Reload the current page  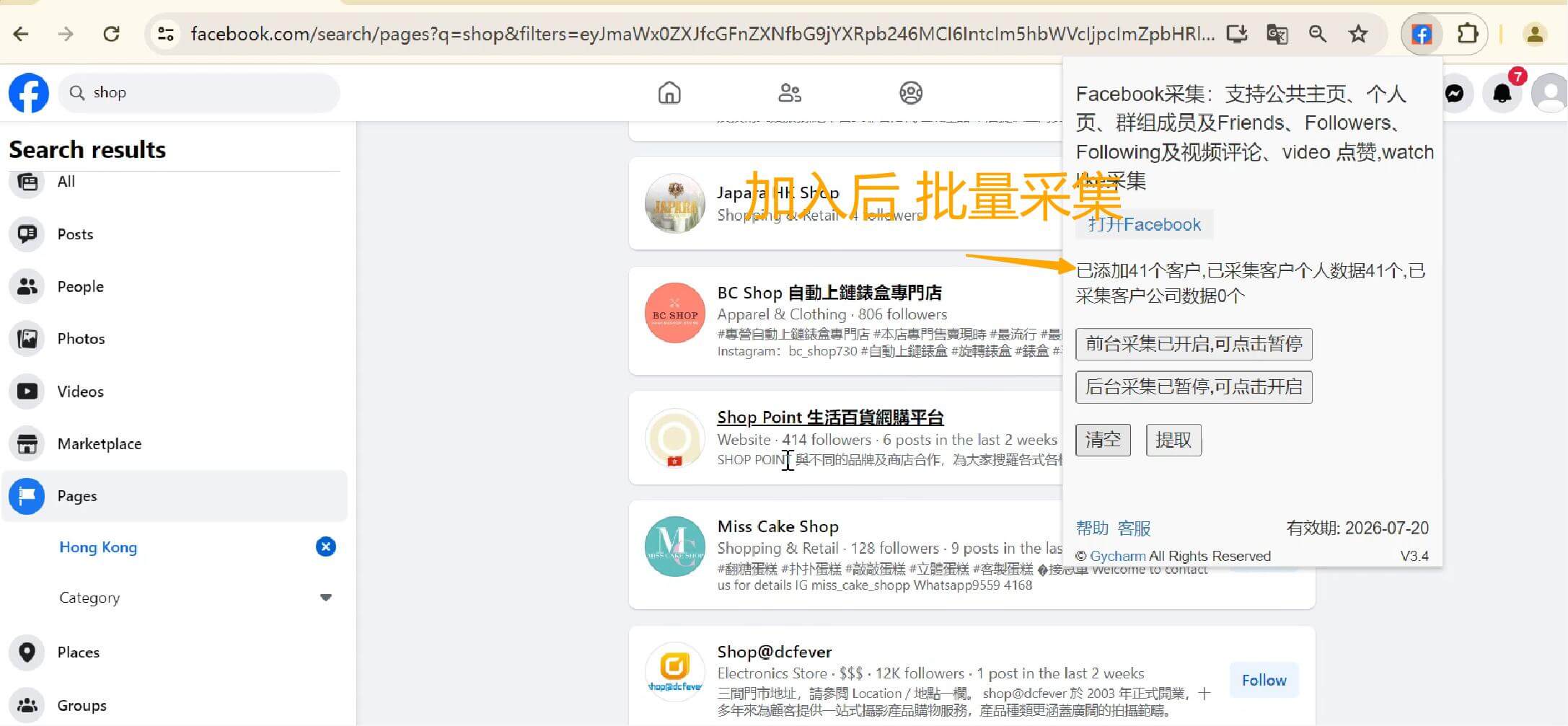[111, 34]
